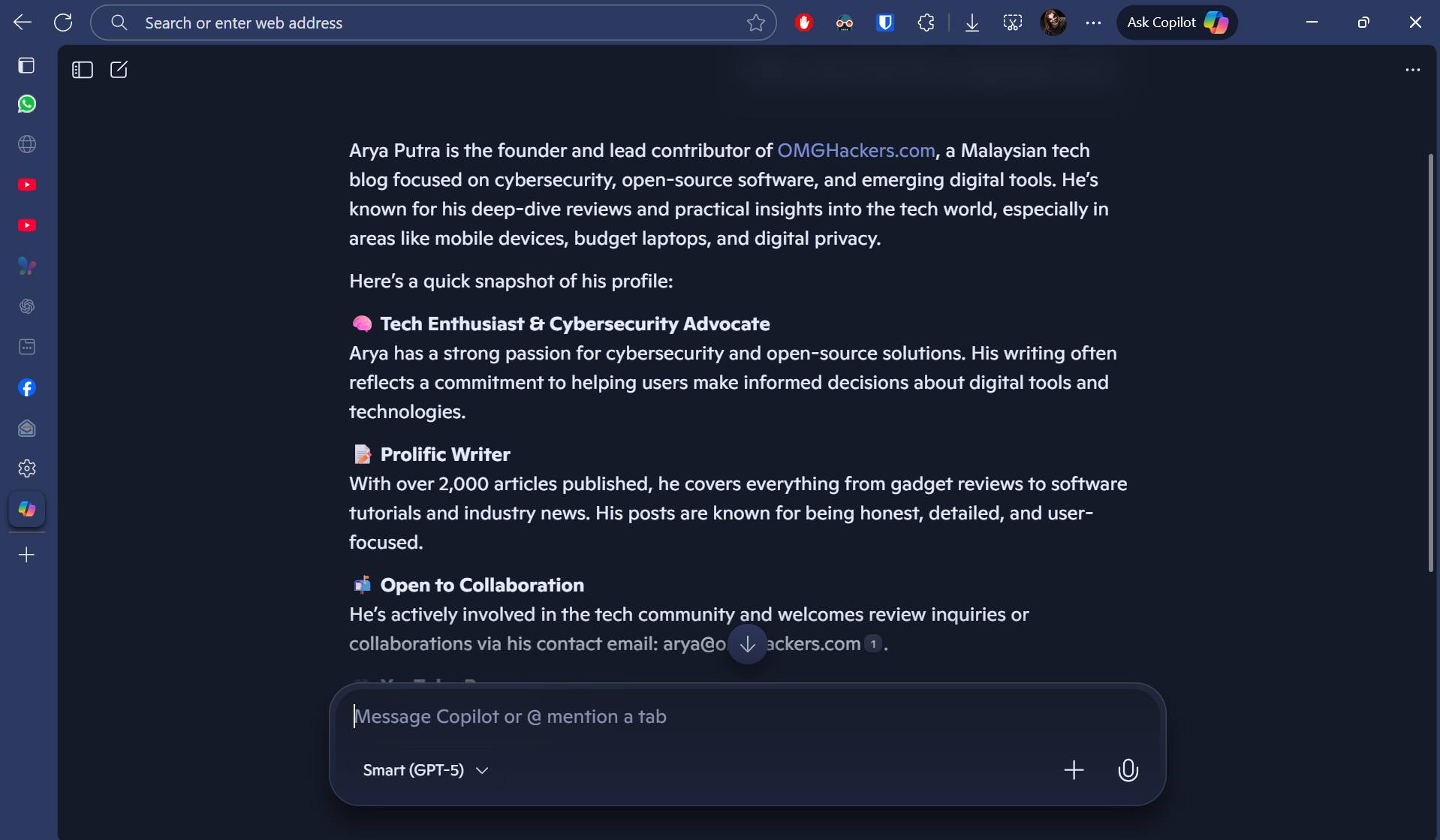Start voice input with the microphone
Image resolution: width=1440 pixels, height=840 pixels.
coord(1127,770)
